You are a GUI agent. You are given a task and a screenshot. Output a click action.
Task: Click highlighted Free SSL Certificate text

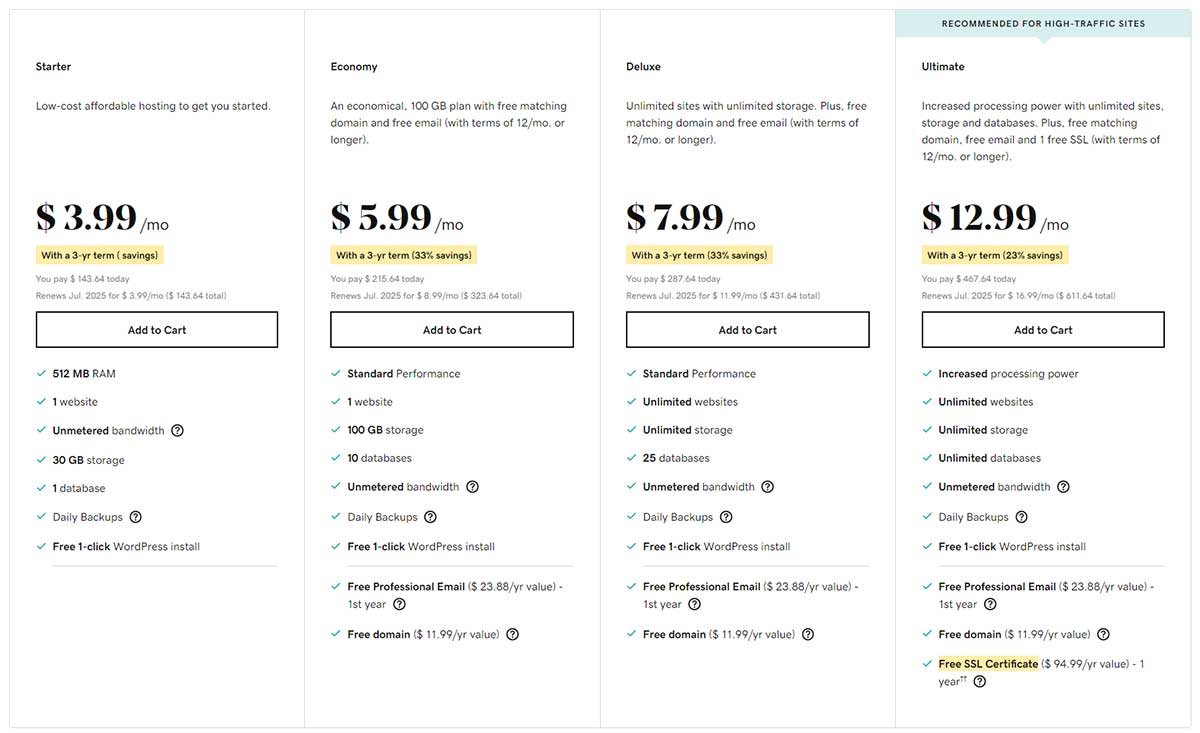[988, 664]
